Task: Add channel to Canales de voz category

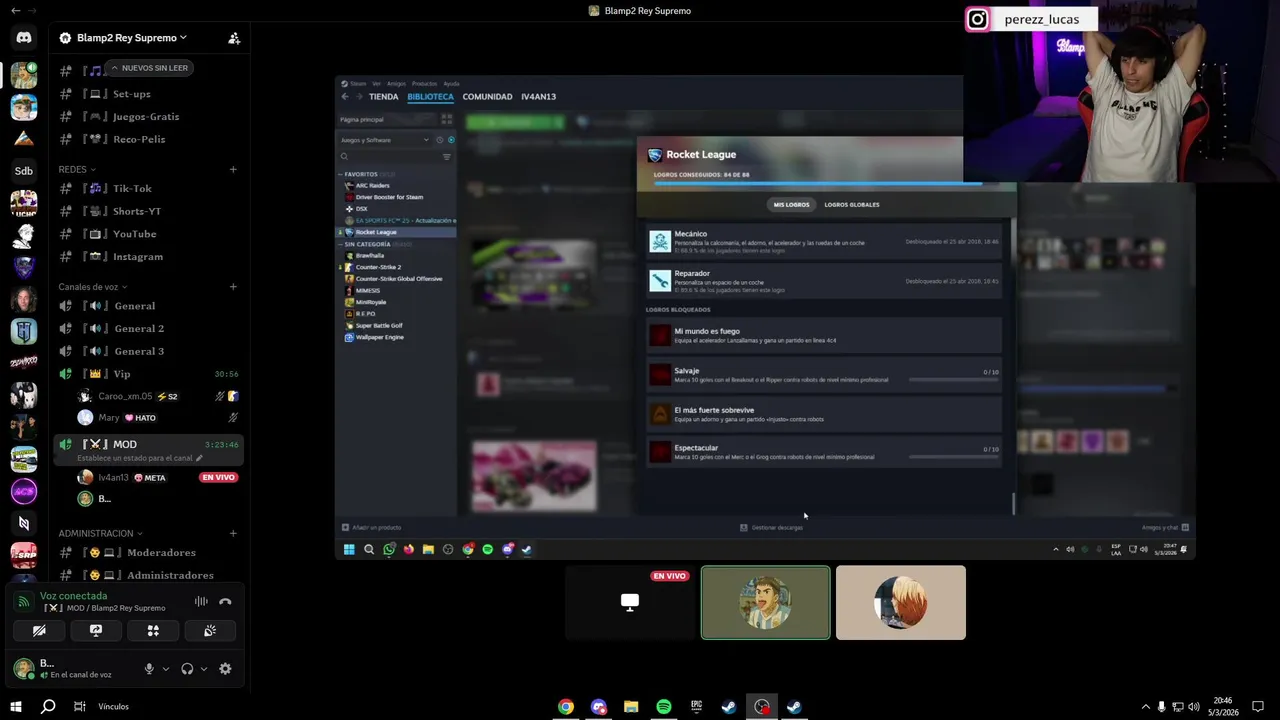Action: [x=233, y=287]
